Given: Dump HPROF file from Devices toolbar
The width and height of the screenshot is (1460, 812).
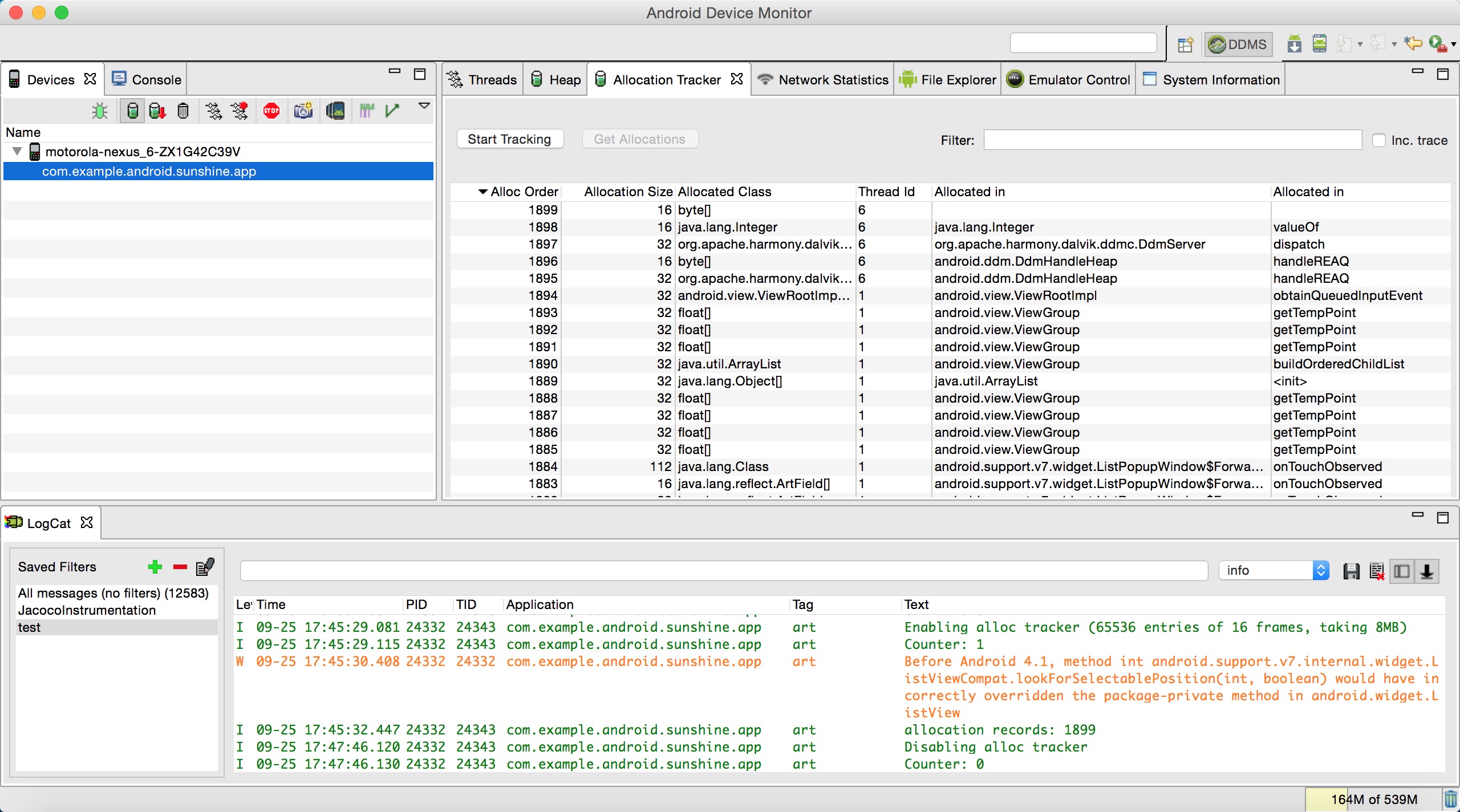Looking at the screenshot, I should coord(157,111).
